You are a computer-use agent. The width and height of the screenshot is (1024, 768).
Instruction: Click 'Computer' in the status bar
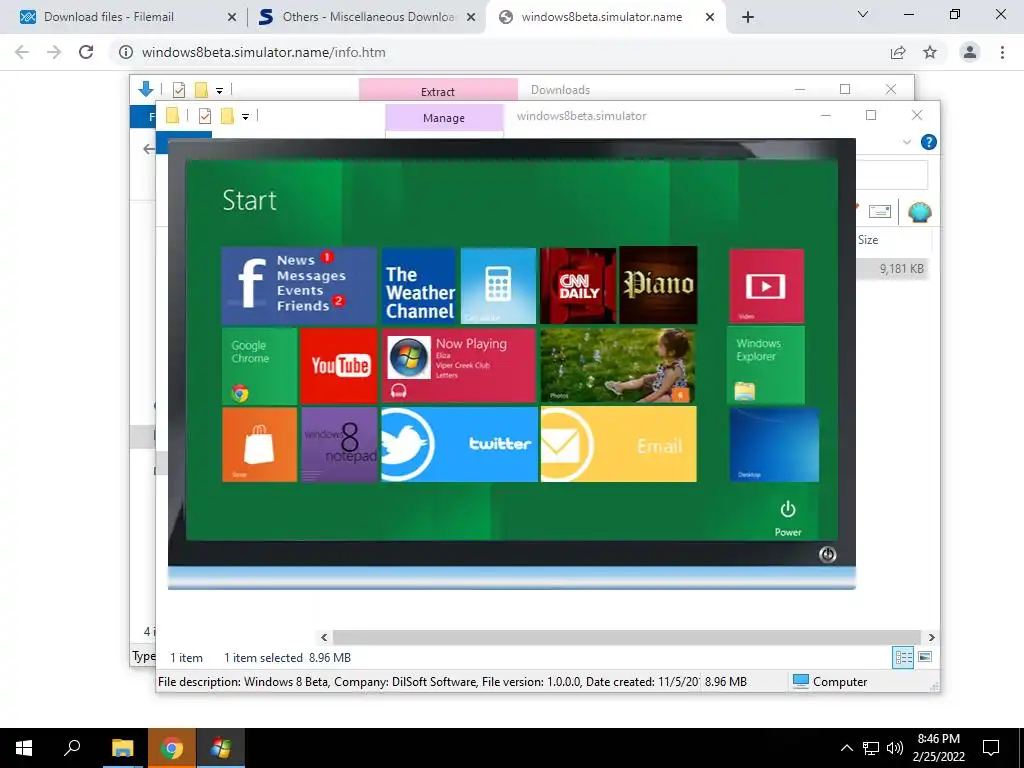(840, 682)
